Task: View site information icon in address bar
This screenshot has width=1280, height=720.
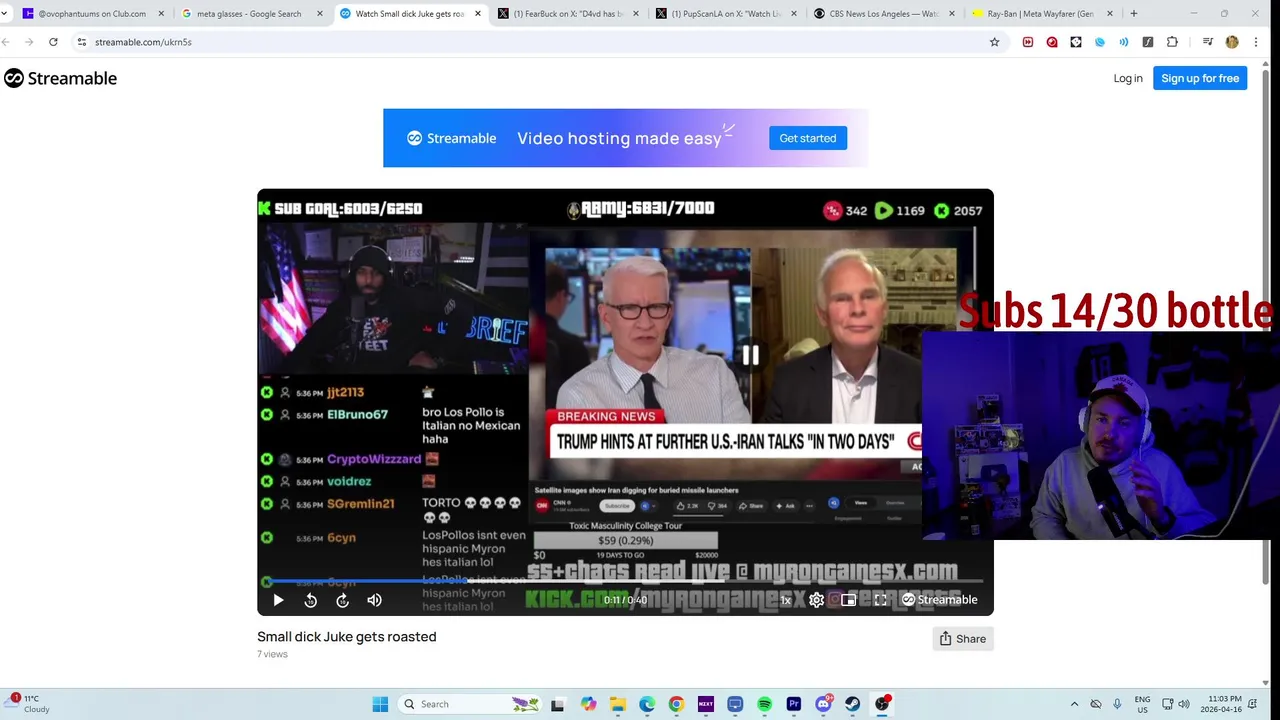Action: [82, 42]
